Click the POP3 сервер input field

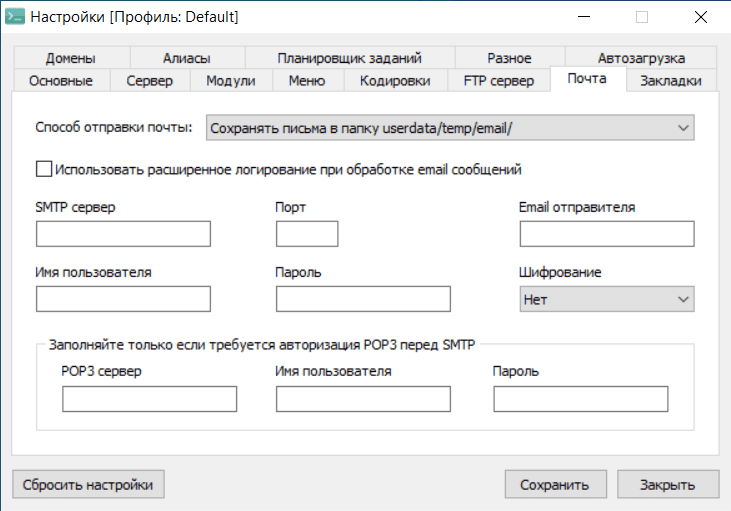(x=149, y=399)
